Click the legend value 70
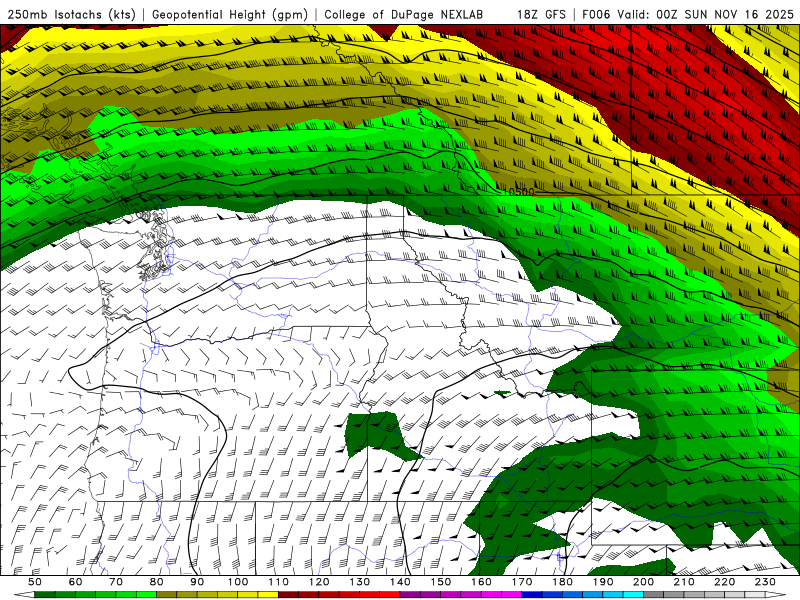The width and height of the screenshot is (800, 600). click(x=116, y=582)
